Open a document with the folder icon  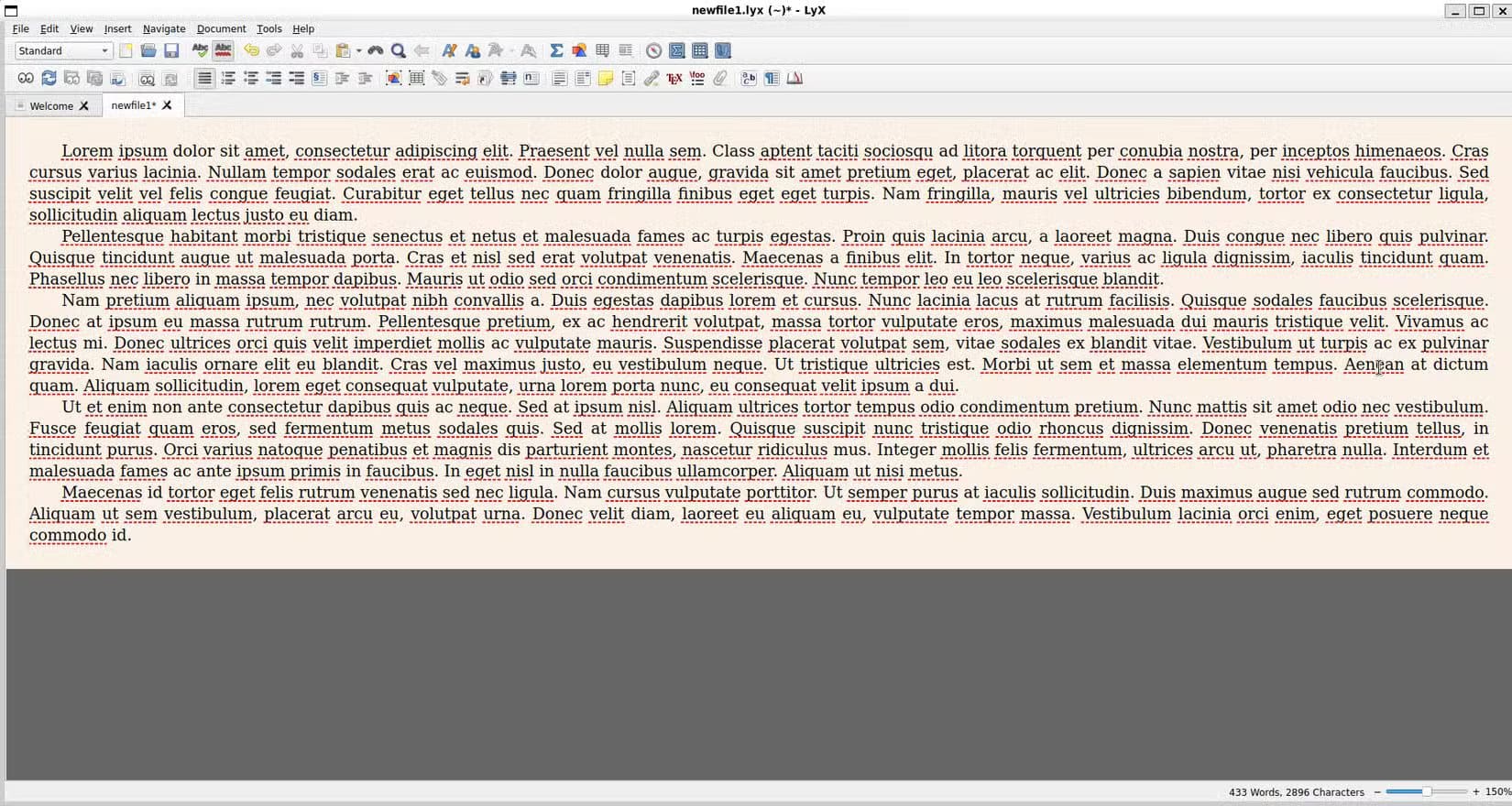tap(148, 51)
